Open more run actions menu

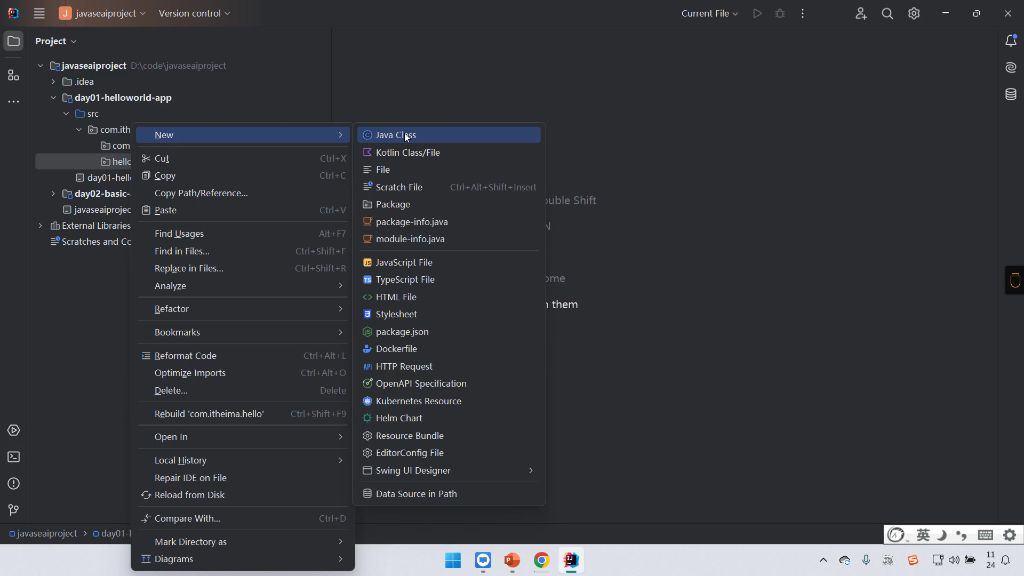point(803,13)
